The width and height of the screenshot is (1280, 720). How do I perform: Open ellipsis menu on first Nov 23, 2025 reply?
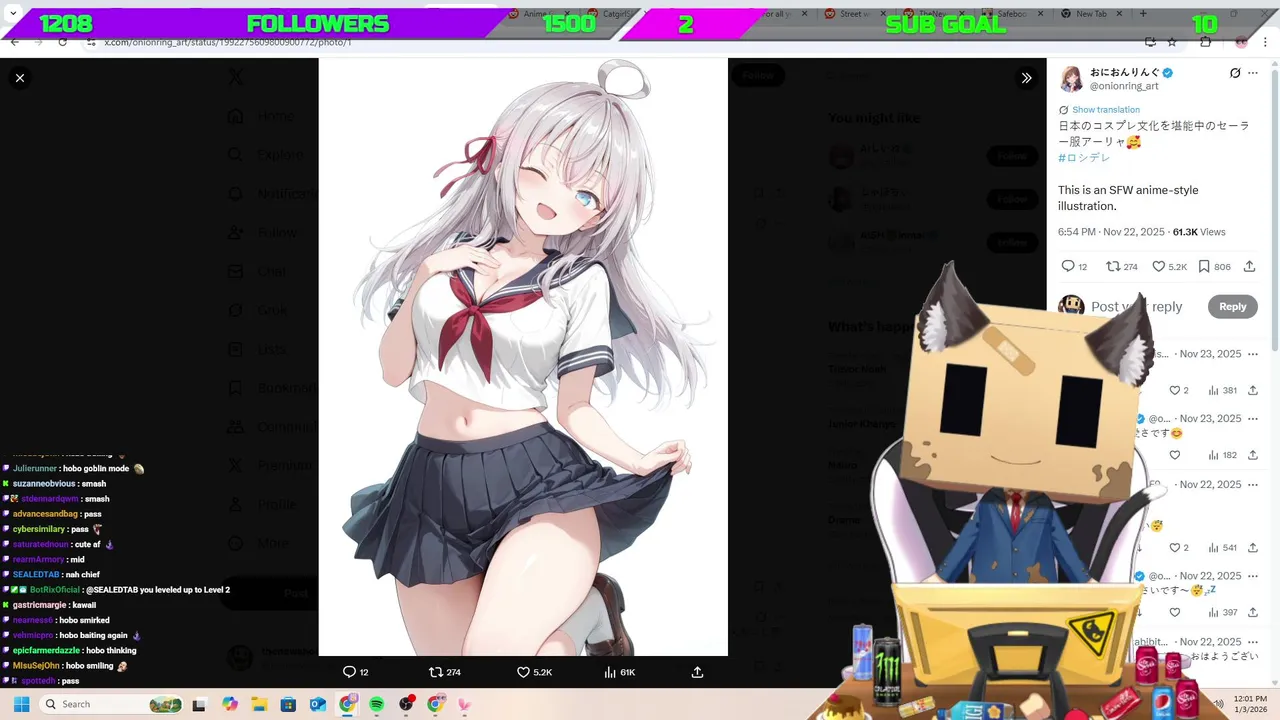(x=1253, y=354)
